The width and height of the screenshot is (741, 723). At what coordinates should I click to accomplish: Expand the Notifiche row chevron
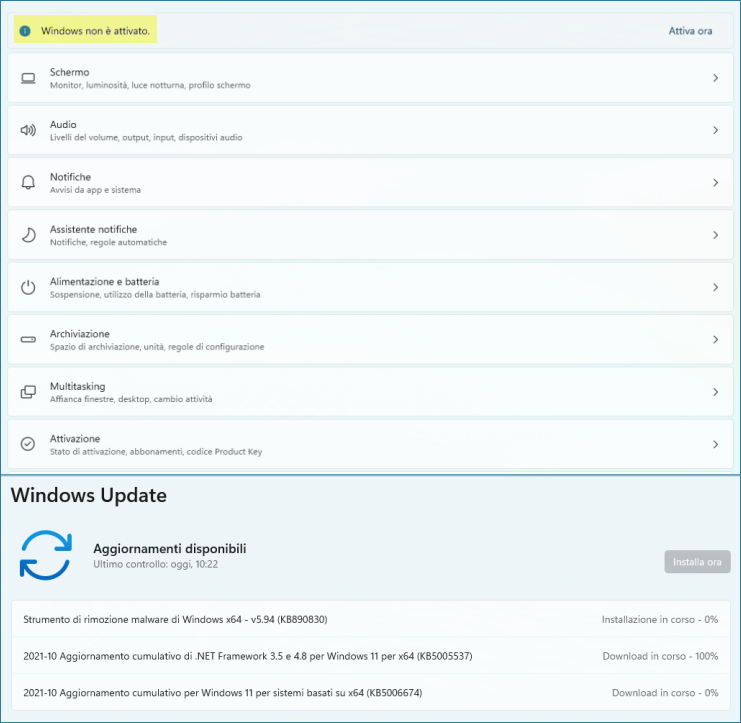tap(715, 182)
